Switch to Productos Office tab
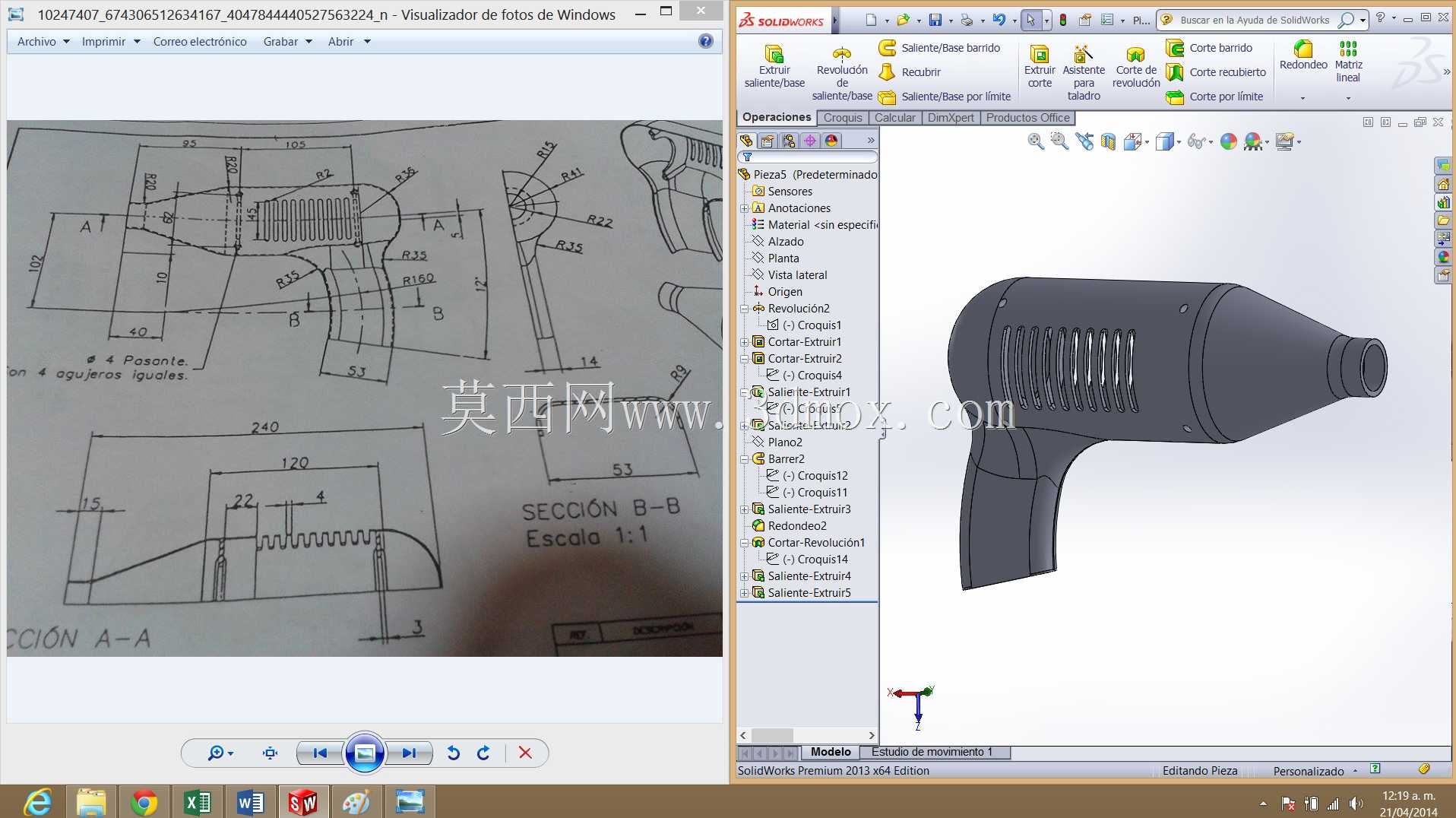 point(1027,118)
